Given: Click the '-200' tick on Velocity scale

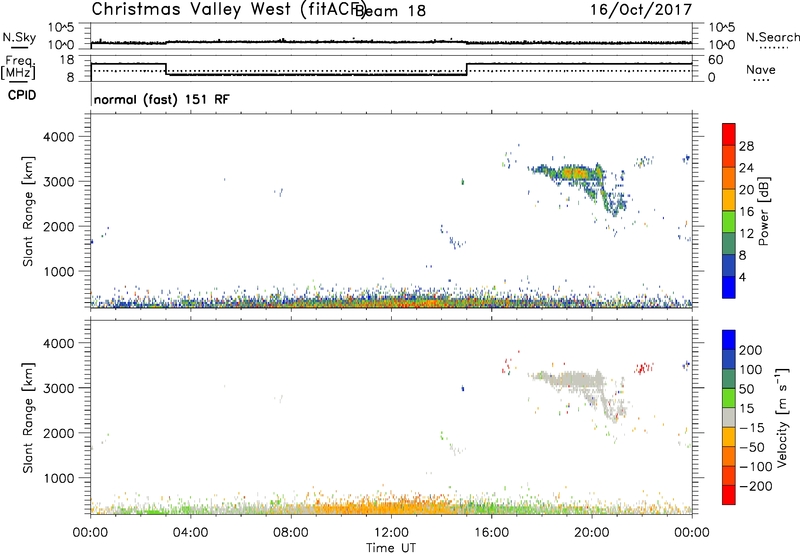Looking at the screenshot, I should click(x=755, y=486).
